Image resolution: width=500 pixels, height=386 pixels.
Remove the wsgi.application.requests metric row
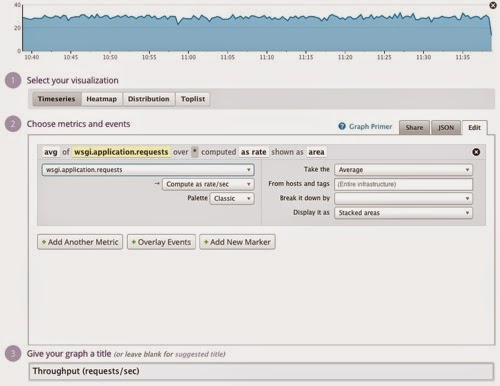pos(476,152)
